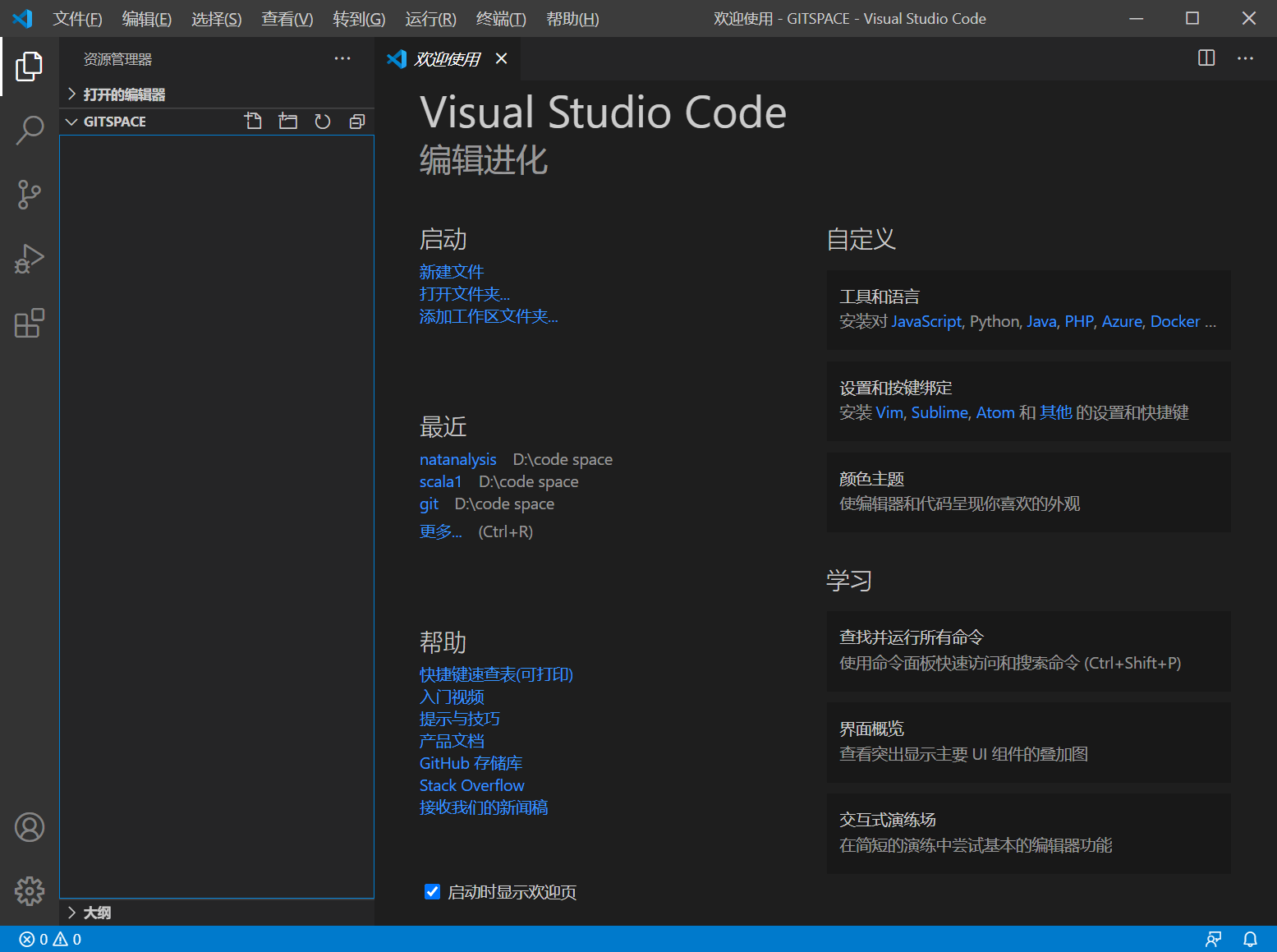This screenshot has width=1277, height=952.
Task: Open the Search view icon
Action: pos(29,131)
